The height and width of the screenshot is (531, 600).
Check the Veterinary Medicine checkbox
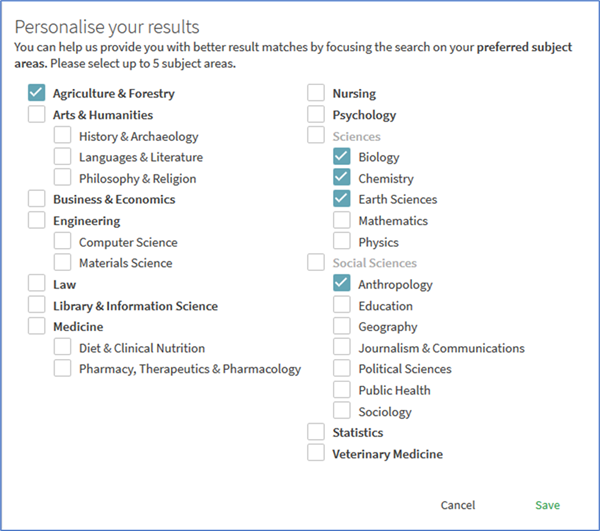coord(316,453)
